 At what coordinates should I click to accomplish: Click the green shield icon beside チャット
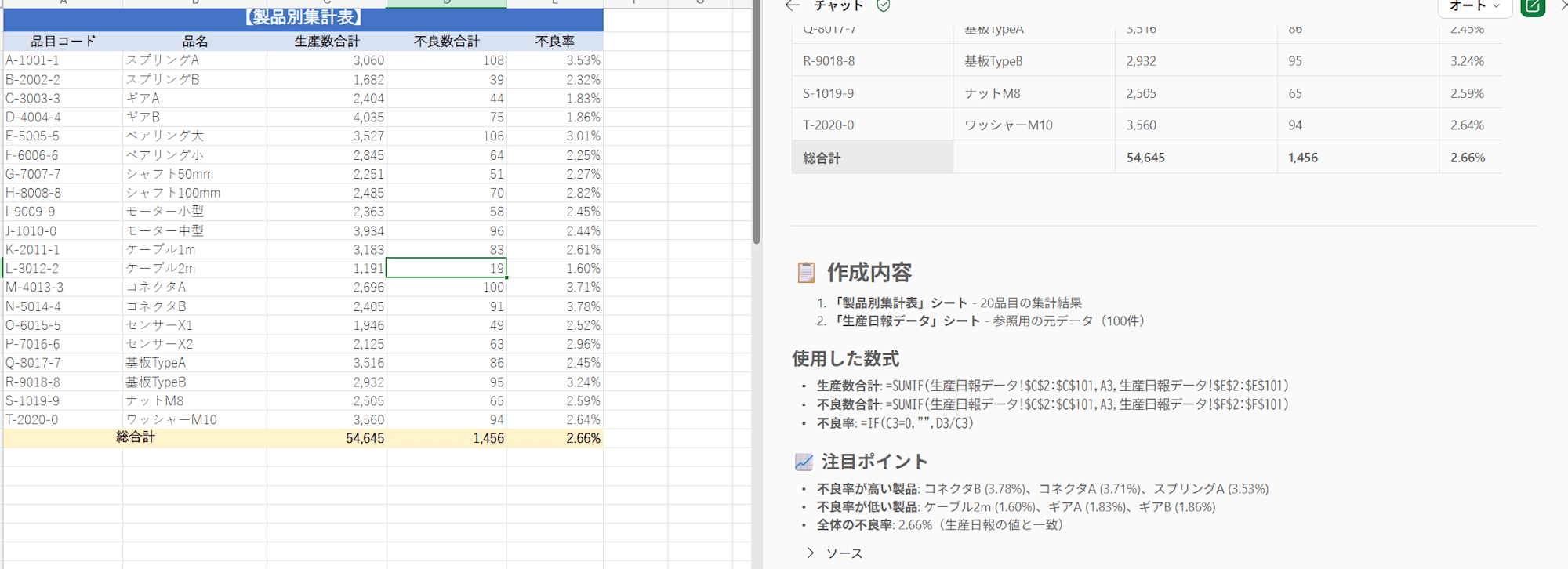click(884, 5)
